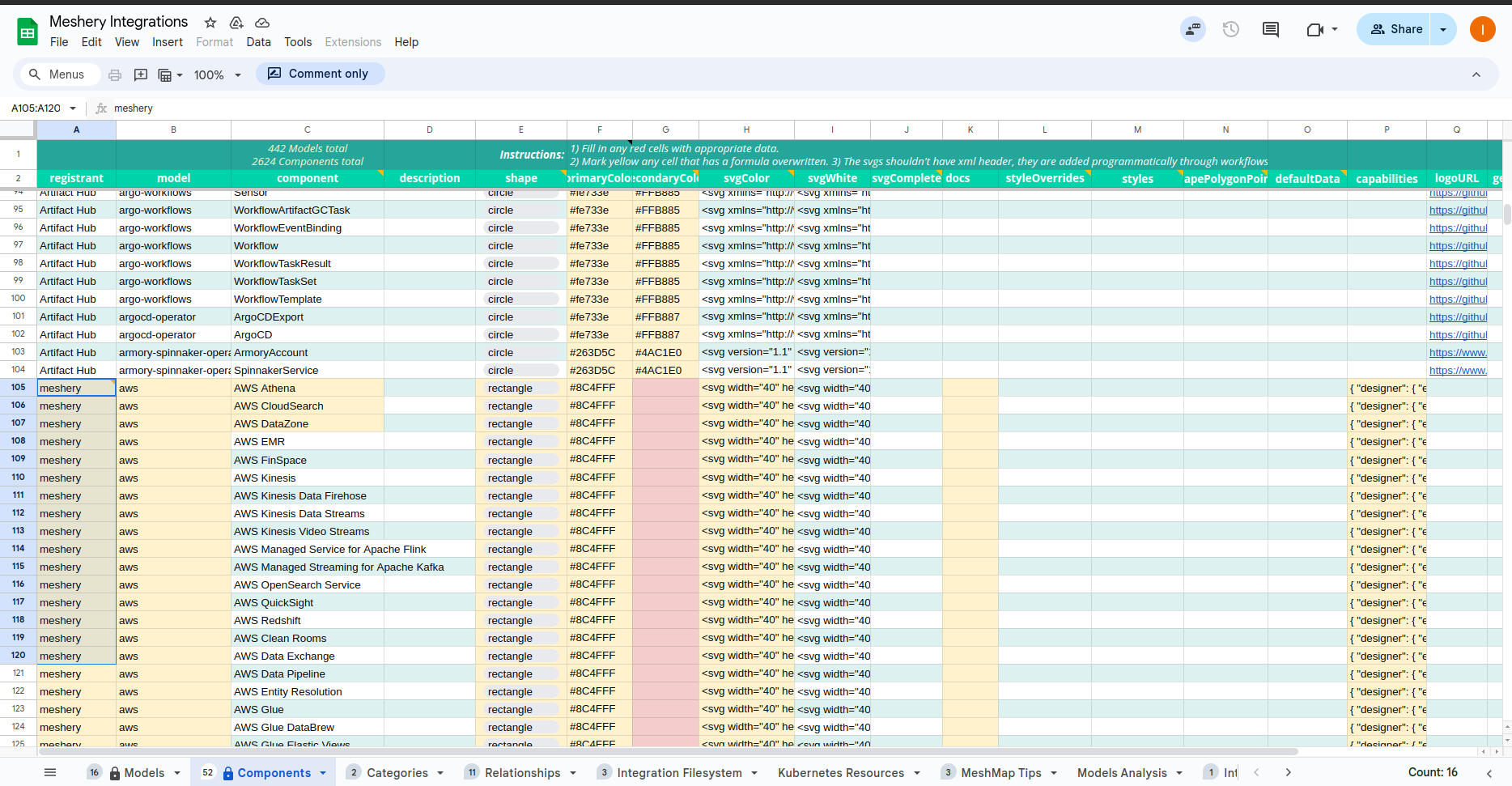Open the logoURL link in row 95
The width and height of the screenshot is (1512, 786).
[x=1458, y=210]
